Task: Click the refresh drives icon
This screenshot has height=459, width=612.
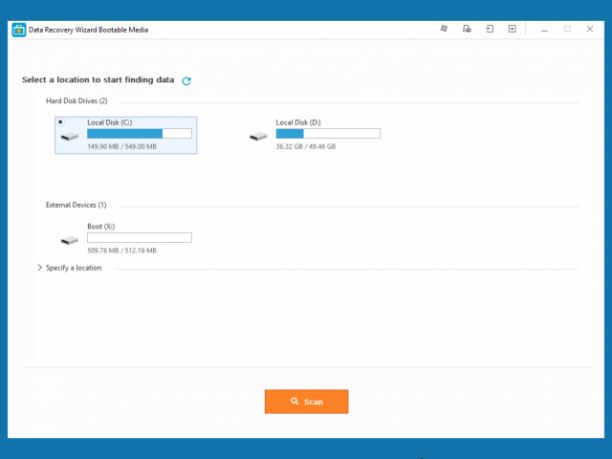Action: coord(187,81)
